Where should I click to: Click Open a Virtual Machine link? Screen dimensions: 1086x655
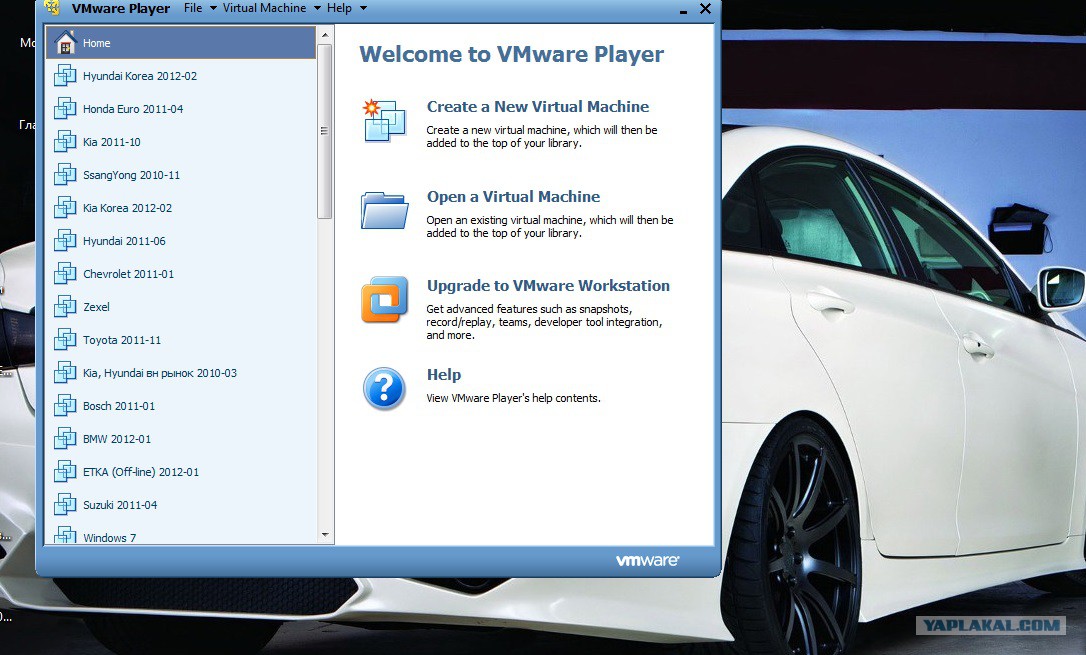(513, 197)
